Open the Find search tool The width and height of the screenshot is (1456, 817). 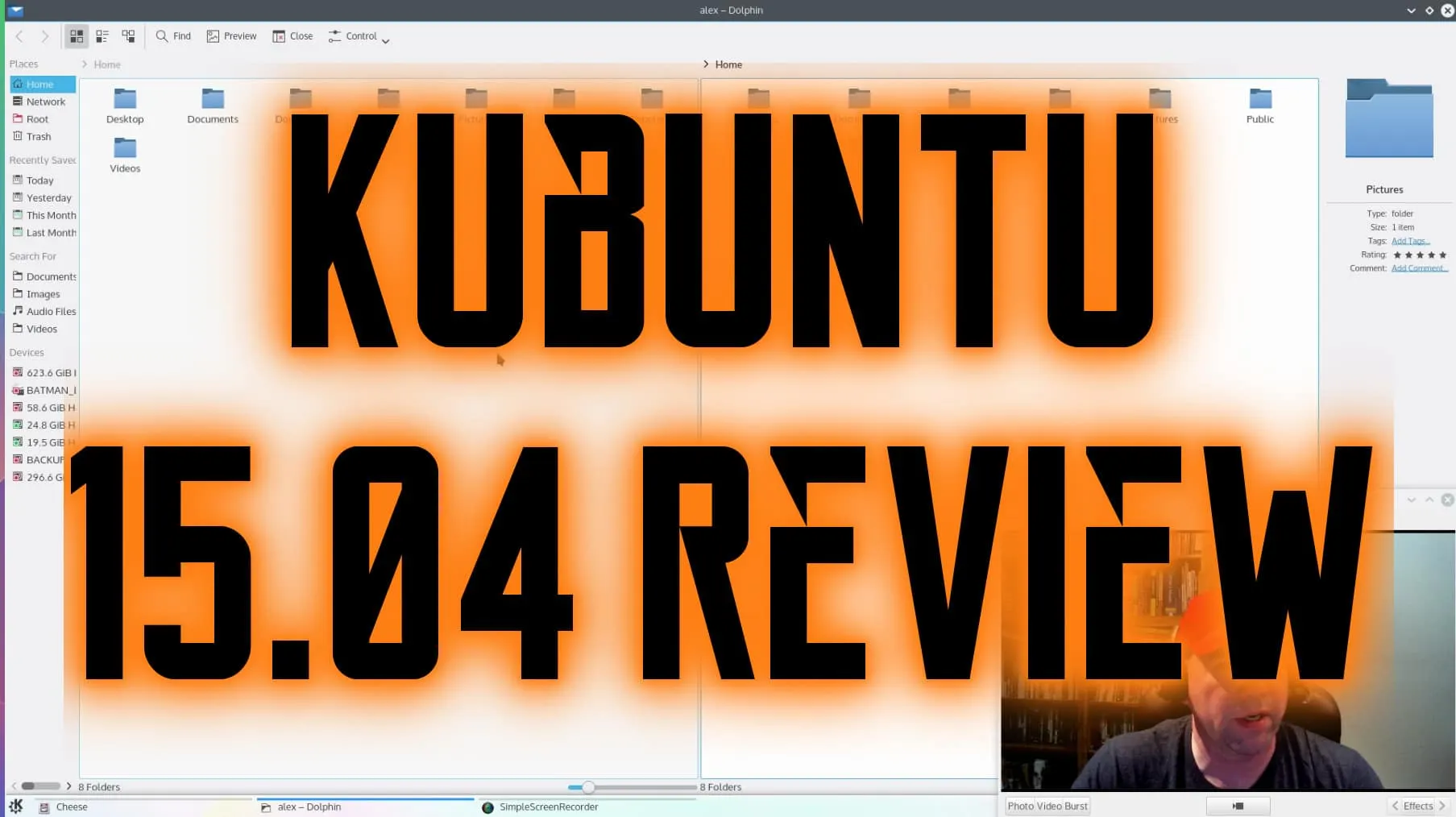tap(173, 36)
